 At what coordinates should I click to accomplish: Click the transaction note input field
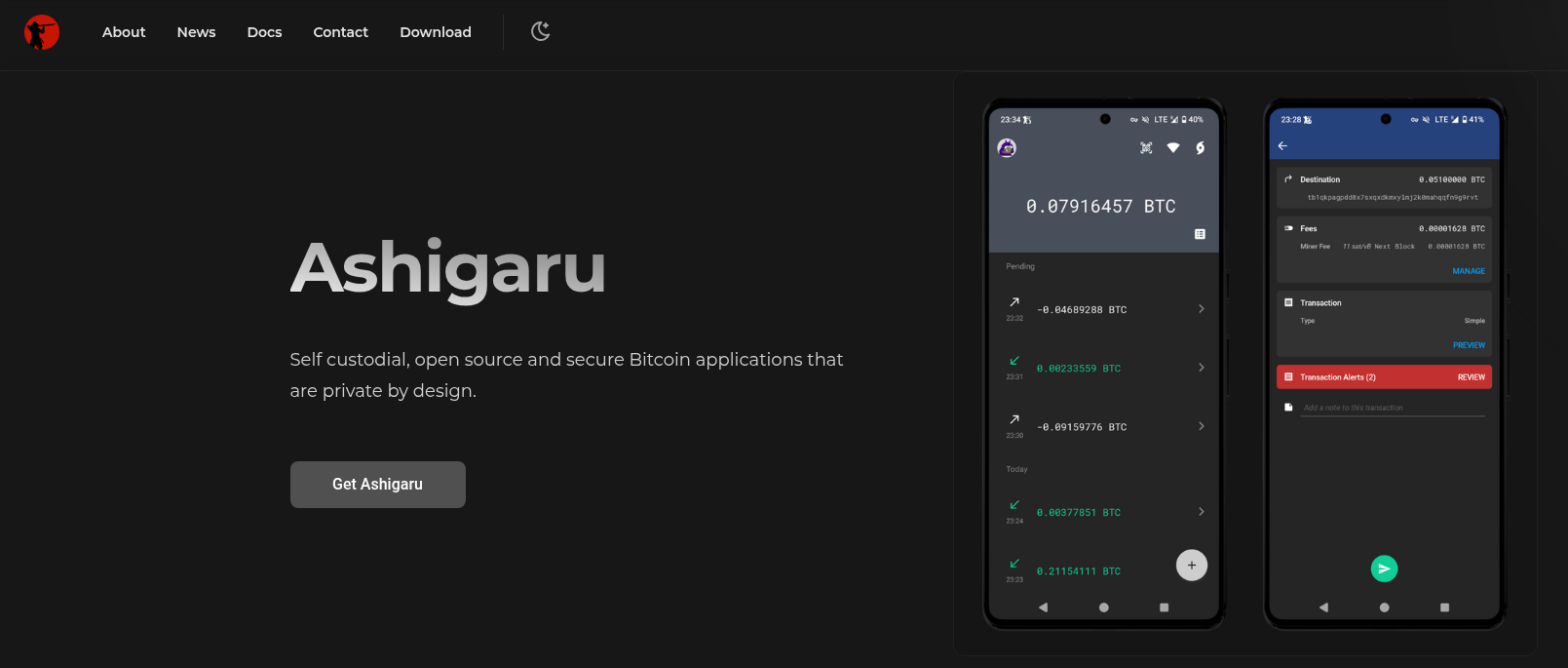tap(1393, 408)
